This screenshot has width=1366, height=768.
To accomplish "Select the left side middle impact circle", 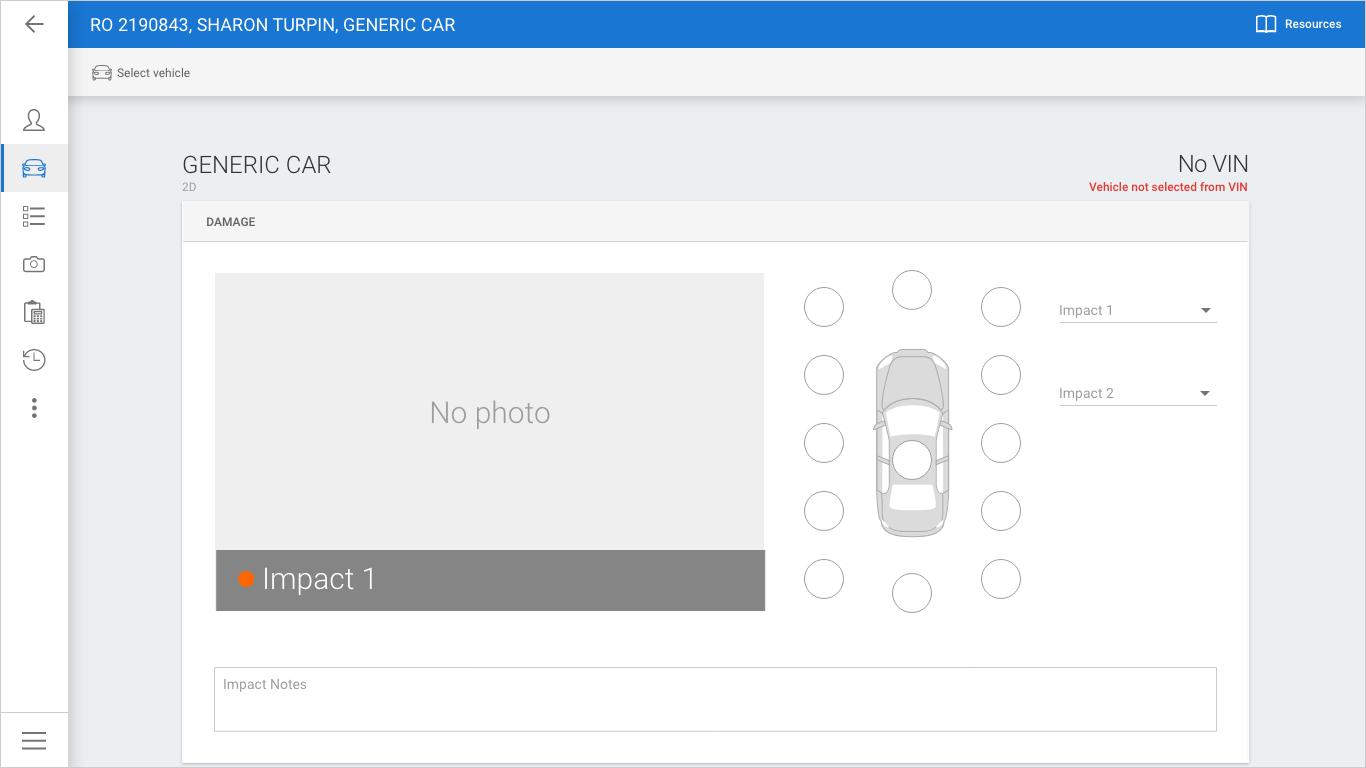I will coord(824,443).
